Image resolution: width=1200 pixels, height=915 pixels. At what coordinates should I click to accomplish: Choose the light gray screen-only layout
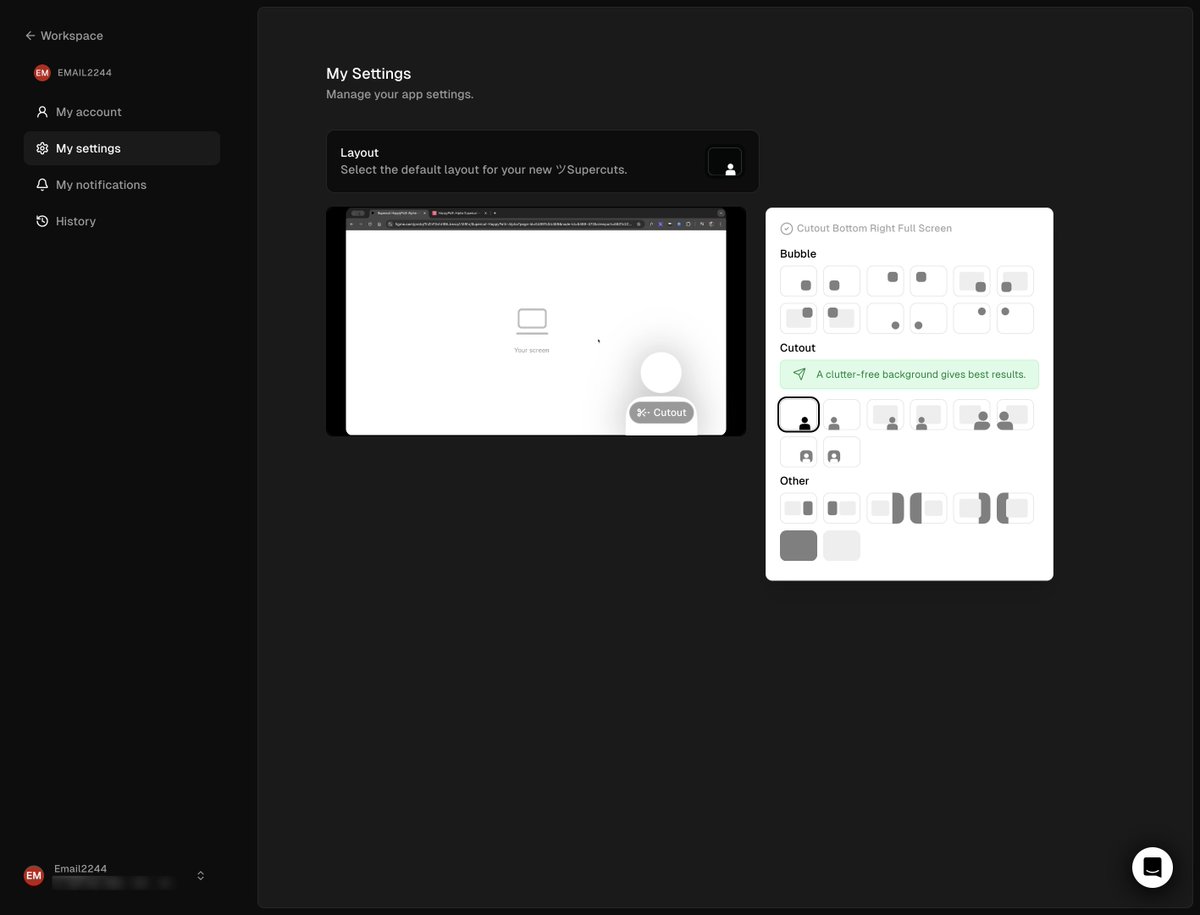tap(842, 545)
